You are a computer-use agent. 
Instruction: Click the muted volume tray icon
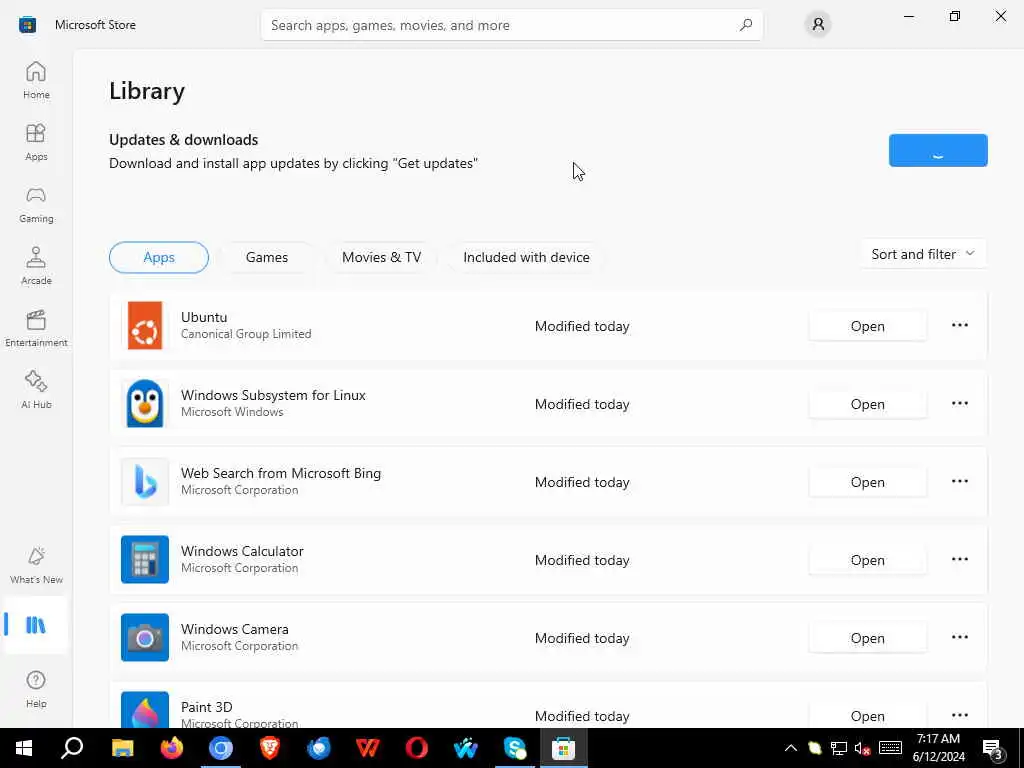point(862,748)
